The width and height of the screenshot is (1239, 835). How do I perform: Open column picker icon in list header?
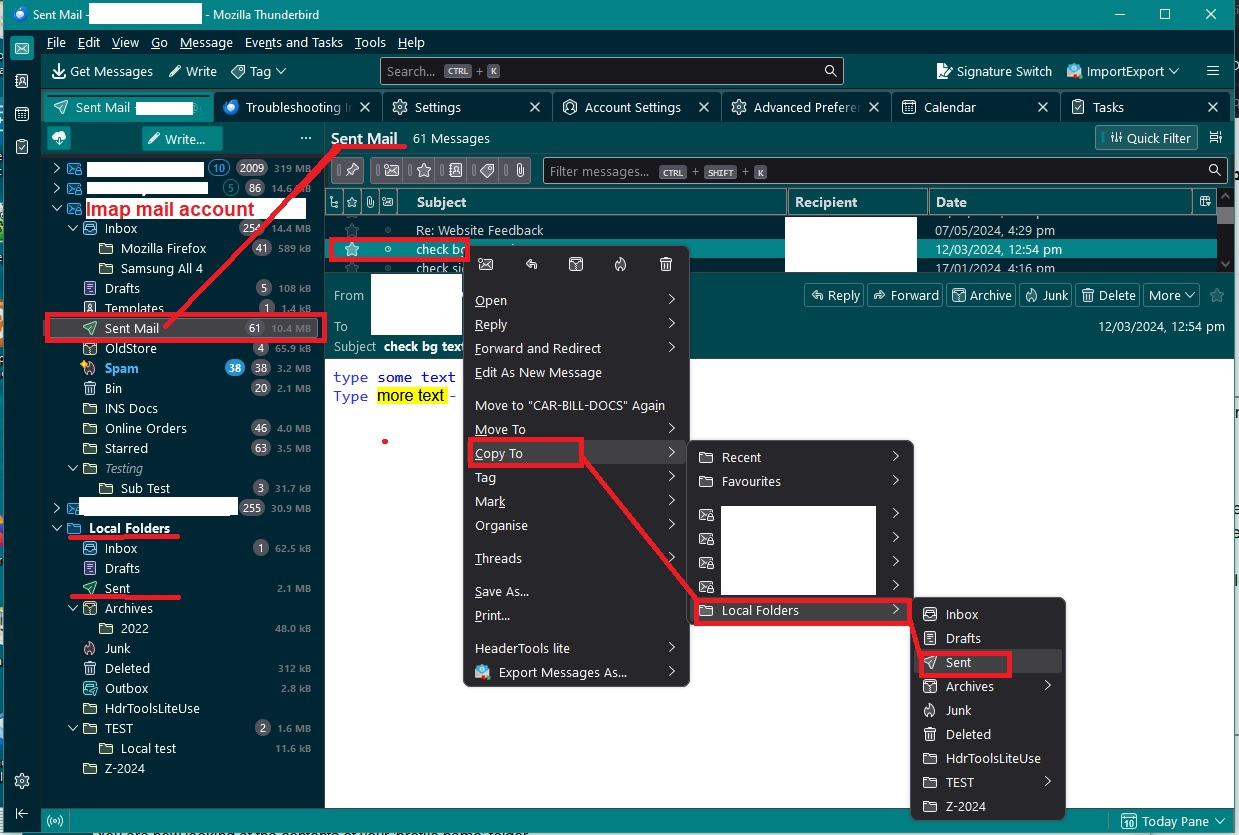pyautogui.click(x=1204, y=202)
